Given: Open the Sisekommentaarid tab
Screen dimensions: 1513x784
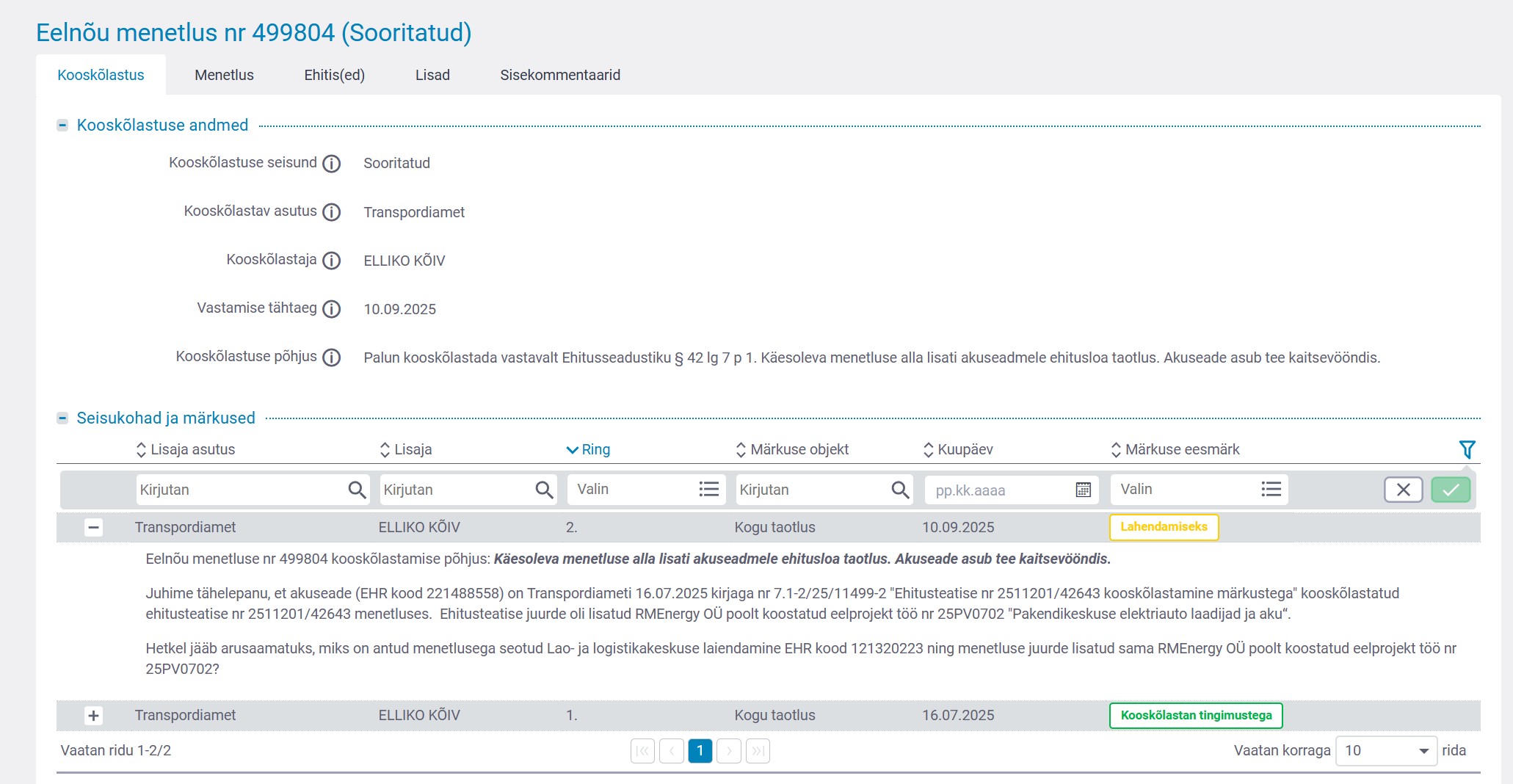Looking at the screenshot, I should tap(560, 75).
